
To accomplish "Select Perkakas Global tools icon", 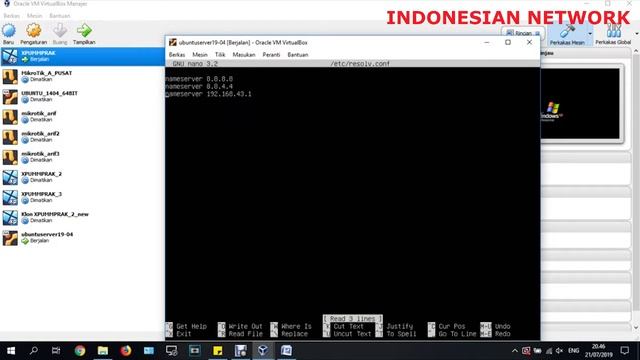I will [613, 31].
